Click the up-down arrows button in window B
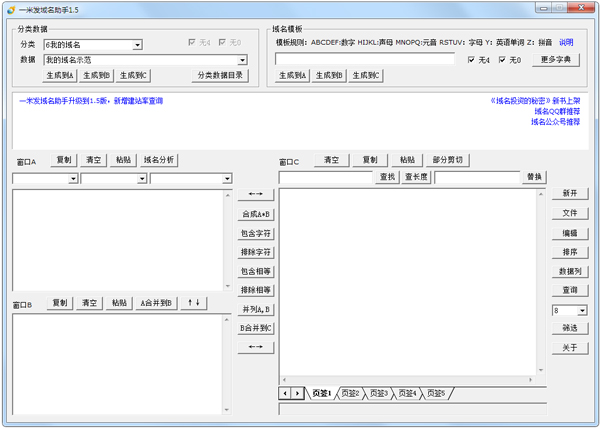600x429 pixels. 196,303
